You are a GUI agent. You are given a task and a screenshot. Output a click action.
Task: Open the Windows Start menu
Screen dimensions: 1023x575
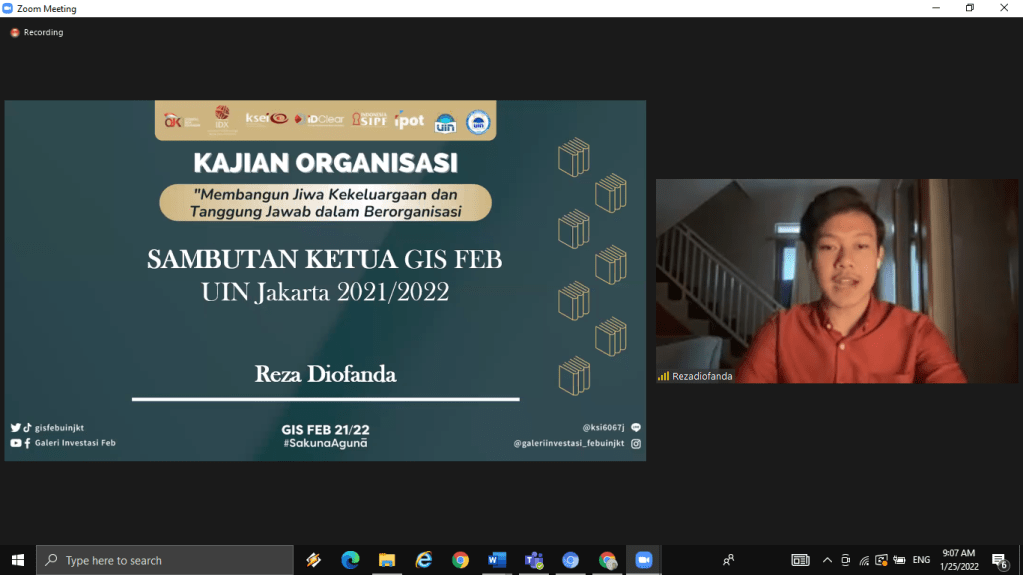point(18,560)
